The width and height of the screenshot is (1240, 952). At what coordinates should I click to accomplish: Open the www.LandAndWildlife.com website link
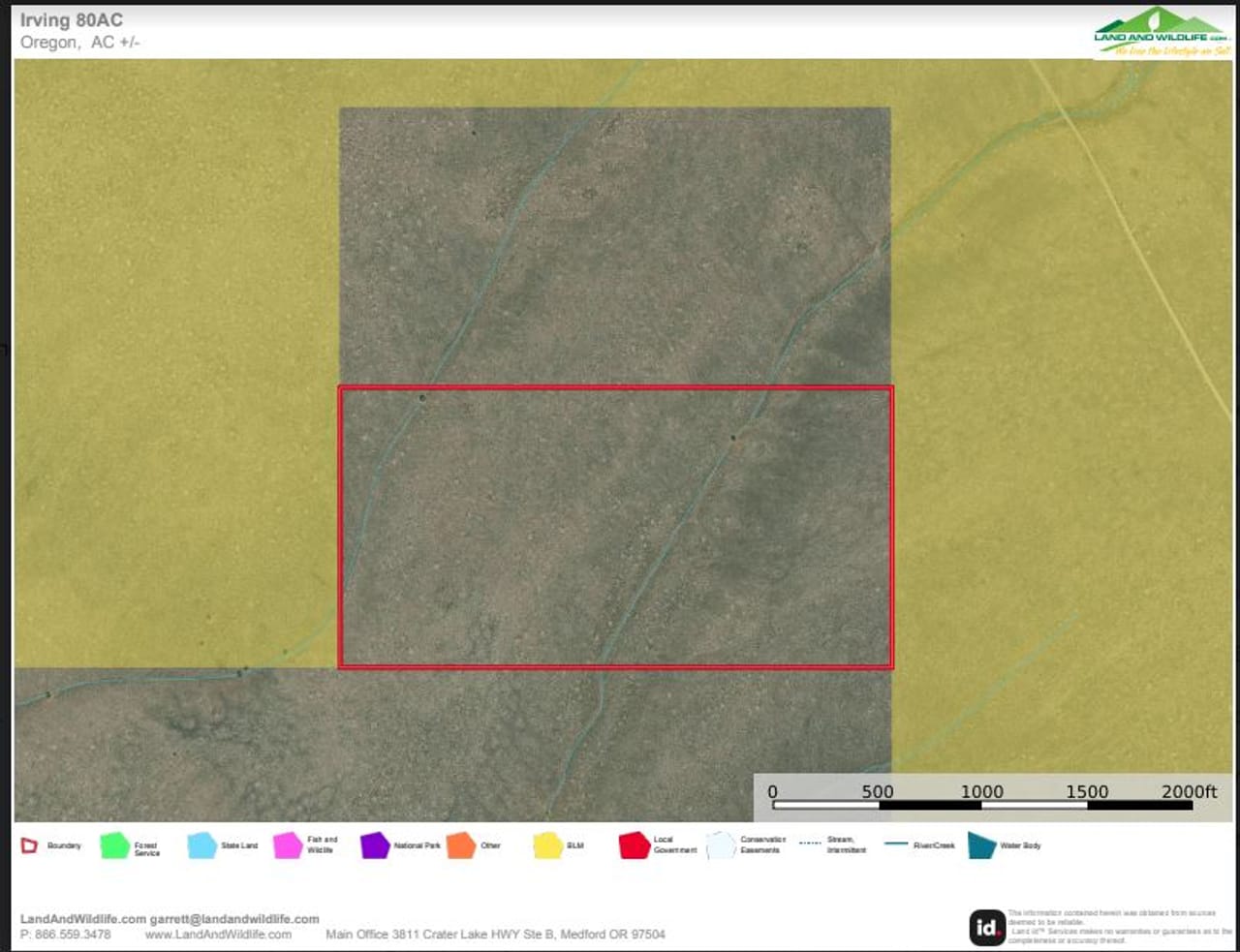tap(218, 935)
